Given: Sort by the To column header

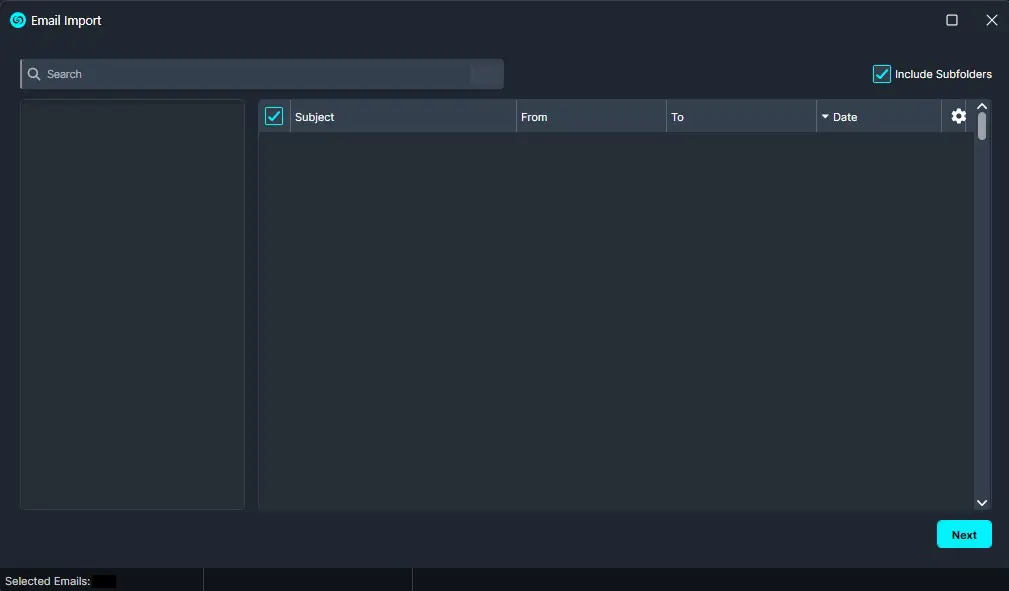Looking at the screenshot, I should click(741, 117).
